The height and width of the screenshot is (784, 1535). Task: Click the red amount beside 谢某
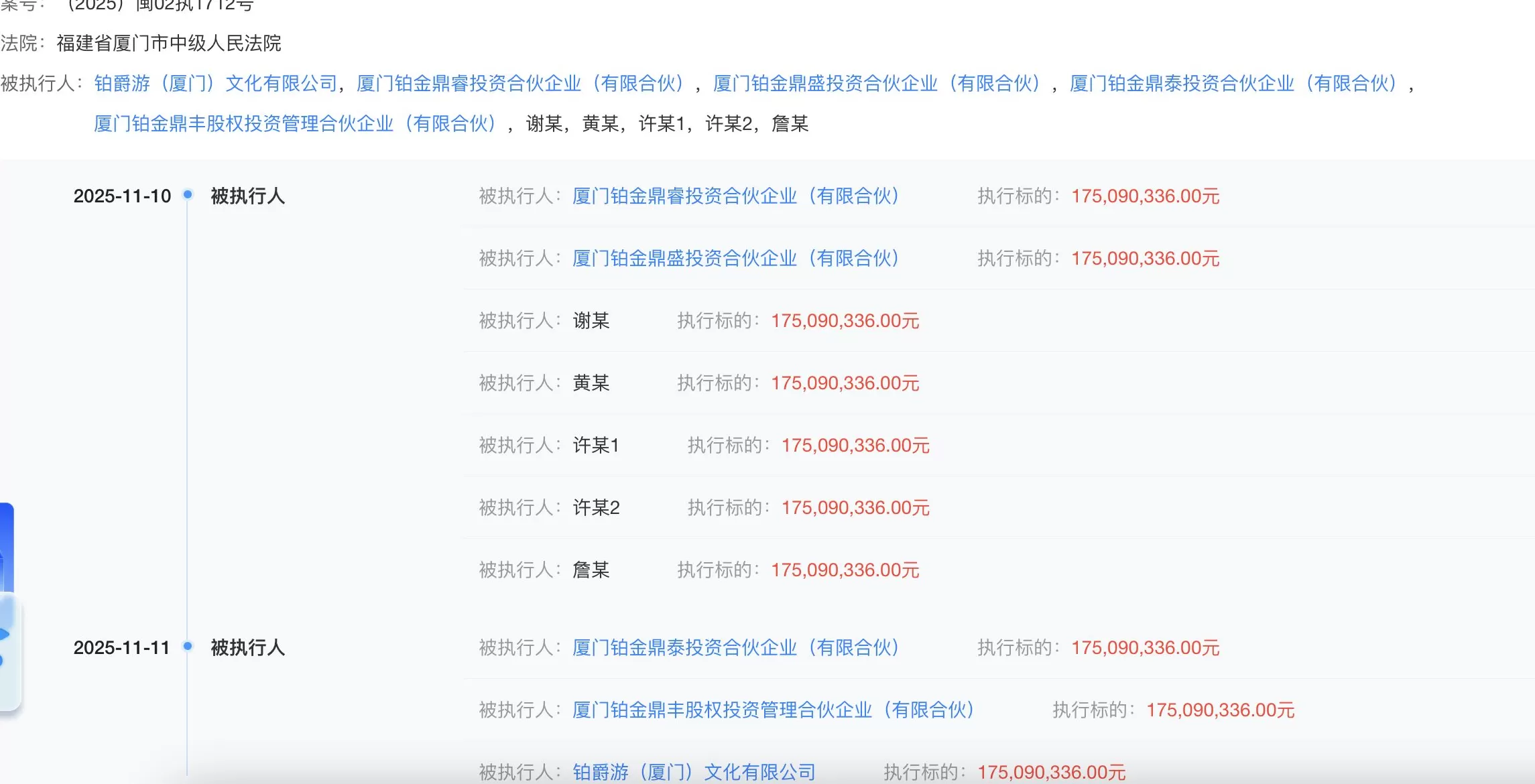coord(846,320)
